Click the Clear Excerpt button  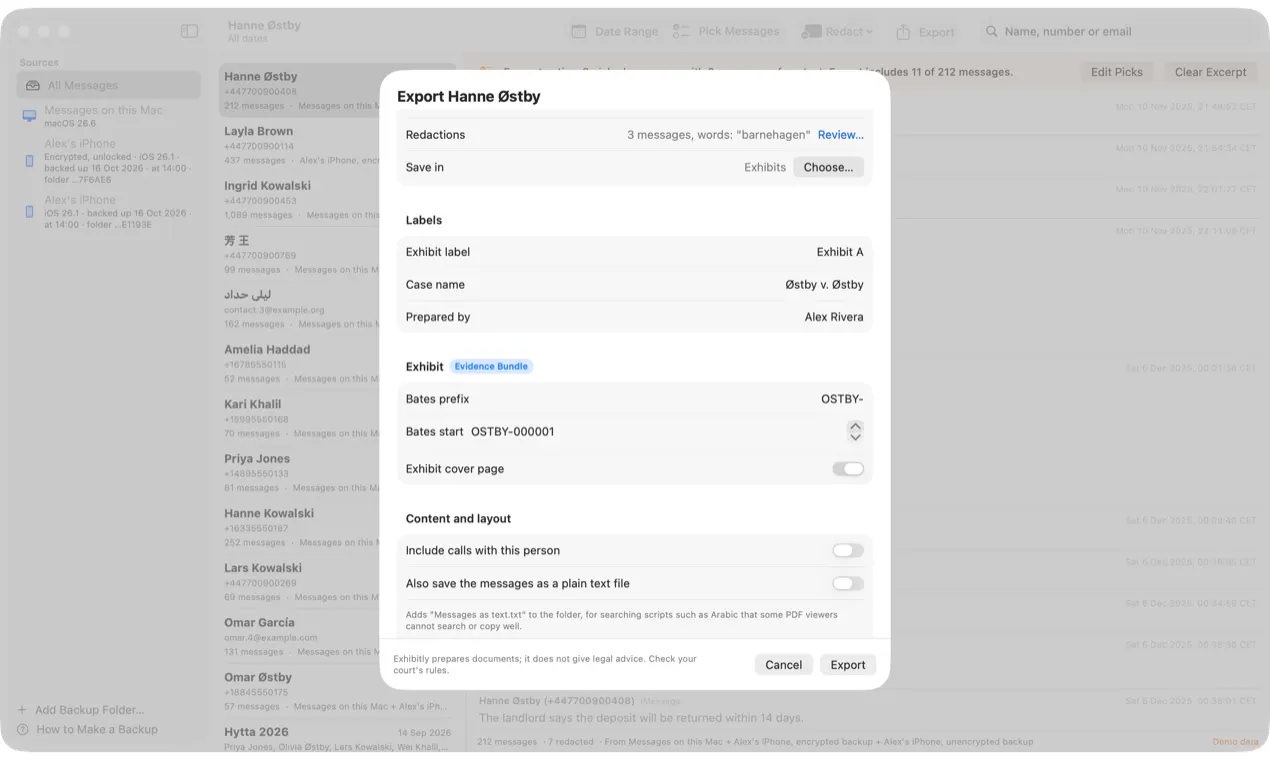[x=1210, y=72]
